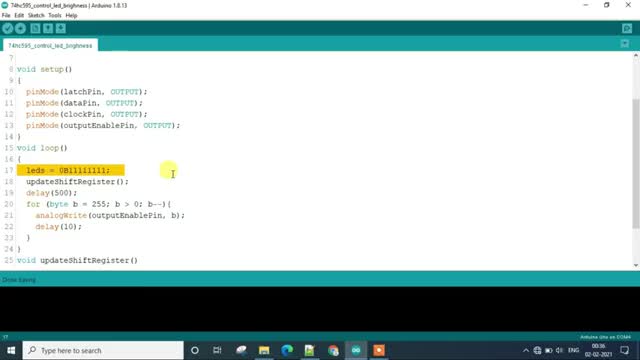Viewport: 640px width, 360px height.
Task: Create a new sketch with New icon
Action: pyautogui.click(x=36, y=29)
